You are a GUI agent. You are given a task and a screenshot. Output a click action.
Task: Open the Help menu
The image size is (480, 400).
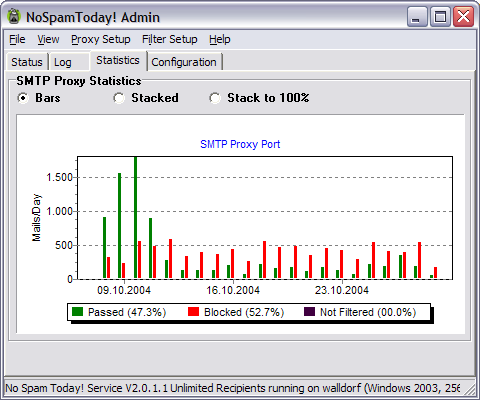[x=220, y=39]
